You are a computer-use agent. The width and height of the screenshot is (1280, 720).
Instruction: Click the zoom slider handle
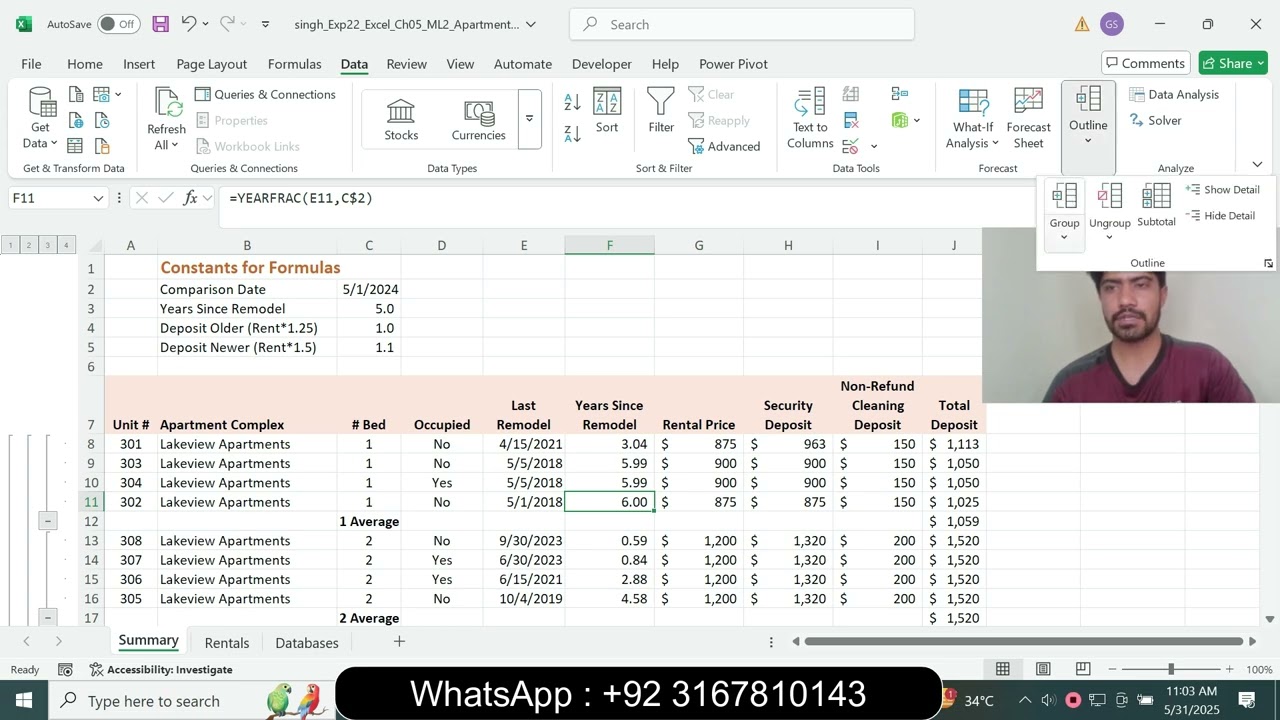click(1170, 669)
